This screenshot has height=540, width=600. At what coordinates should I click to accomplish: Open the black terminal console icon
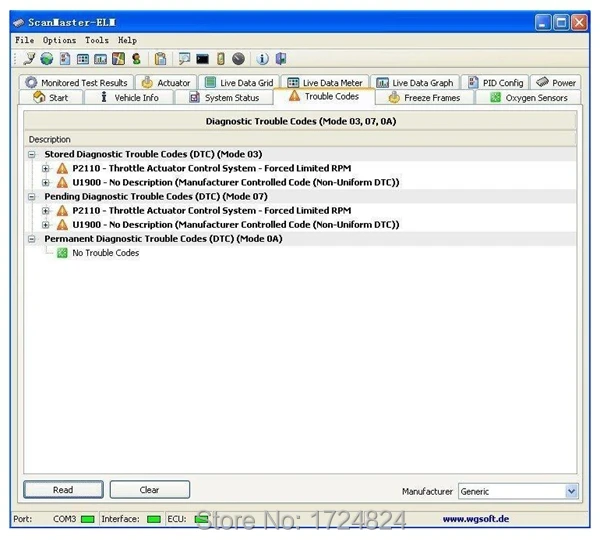[202, 59]
